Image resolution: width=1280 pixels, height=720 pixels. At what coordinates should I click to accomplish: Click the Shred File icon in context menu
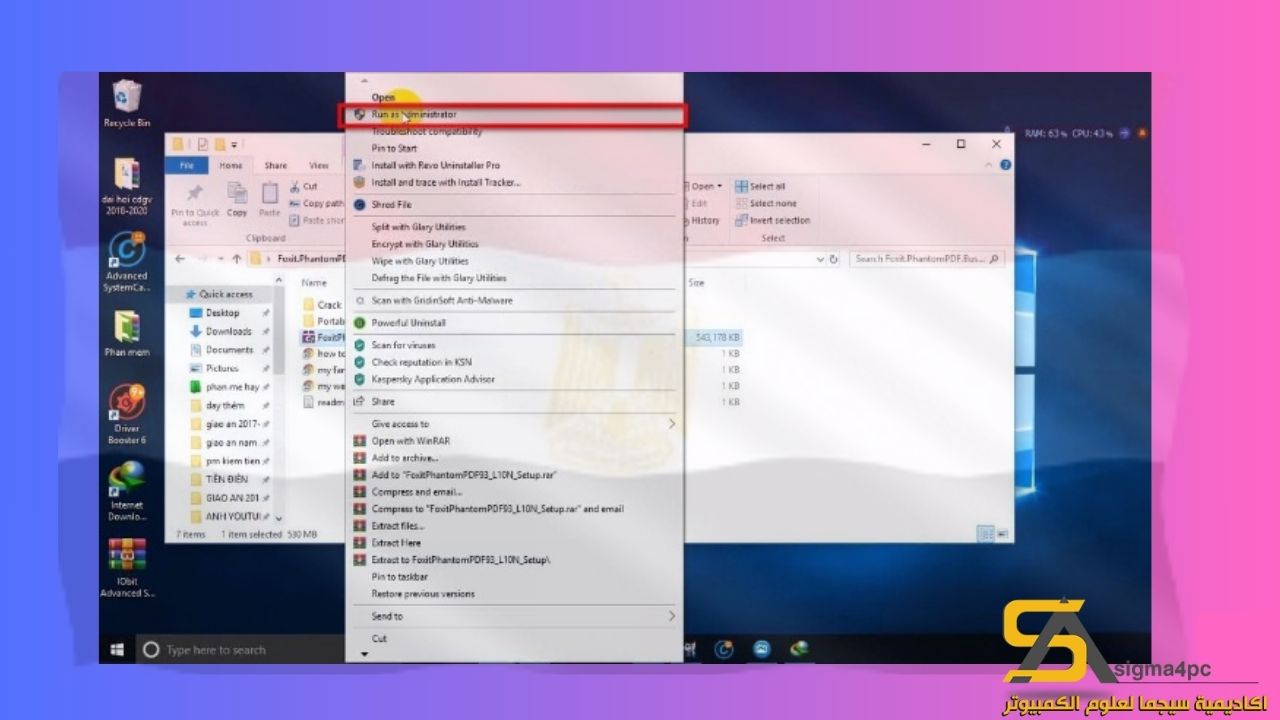click(x=359, y=204)
